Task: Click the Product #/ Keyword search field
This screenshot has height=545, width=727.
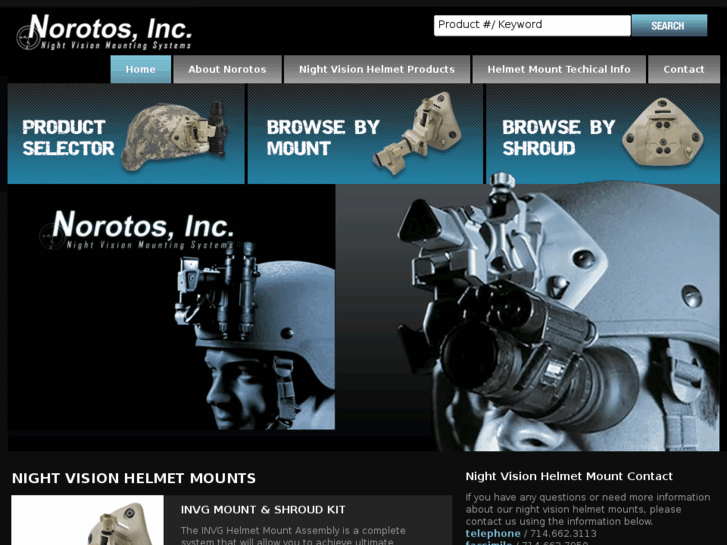Action: (x=532, y=25)
